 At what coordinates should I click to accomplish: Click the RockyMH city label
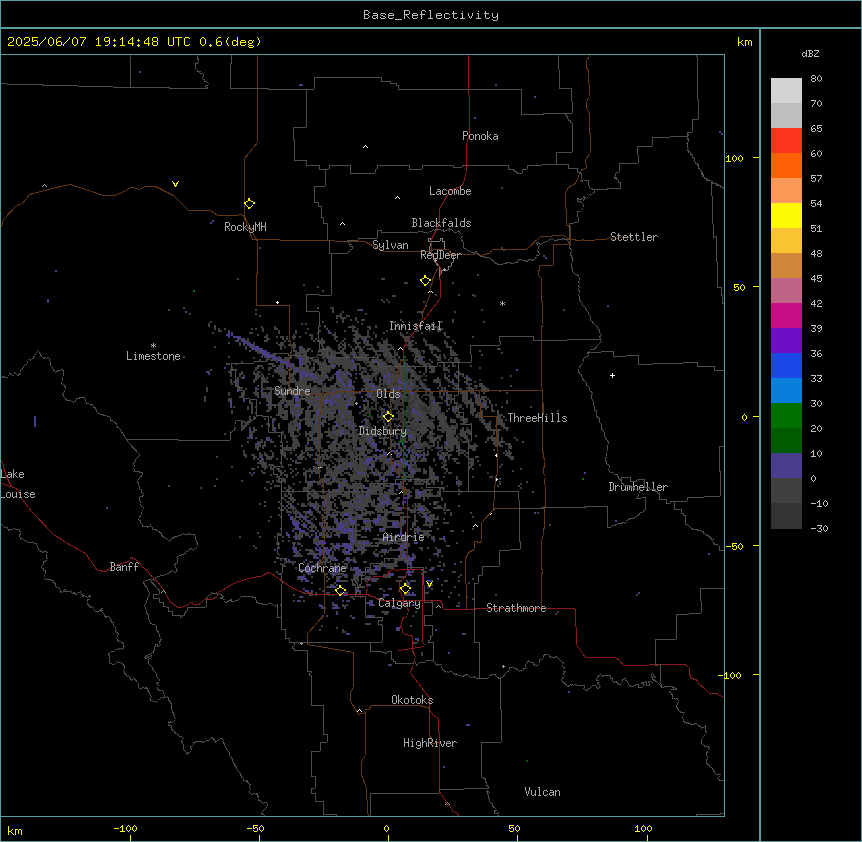tap(245, 227)
